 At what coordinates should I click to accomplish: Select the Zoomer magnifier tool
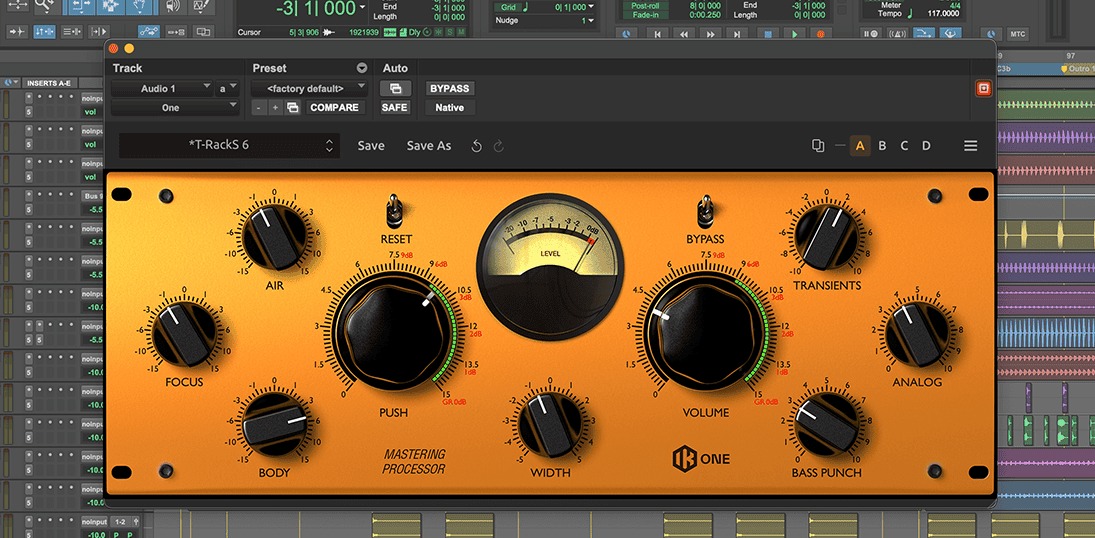click(47, 6)
